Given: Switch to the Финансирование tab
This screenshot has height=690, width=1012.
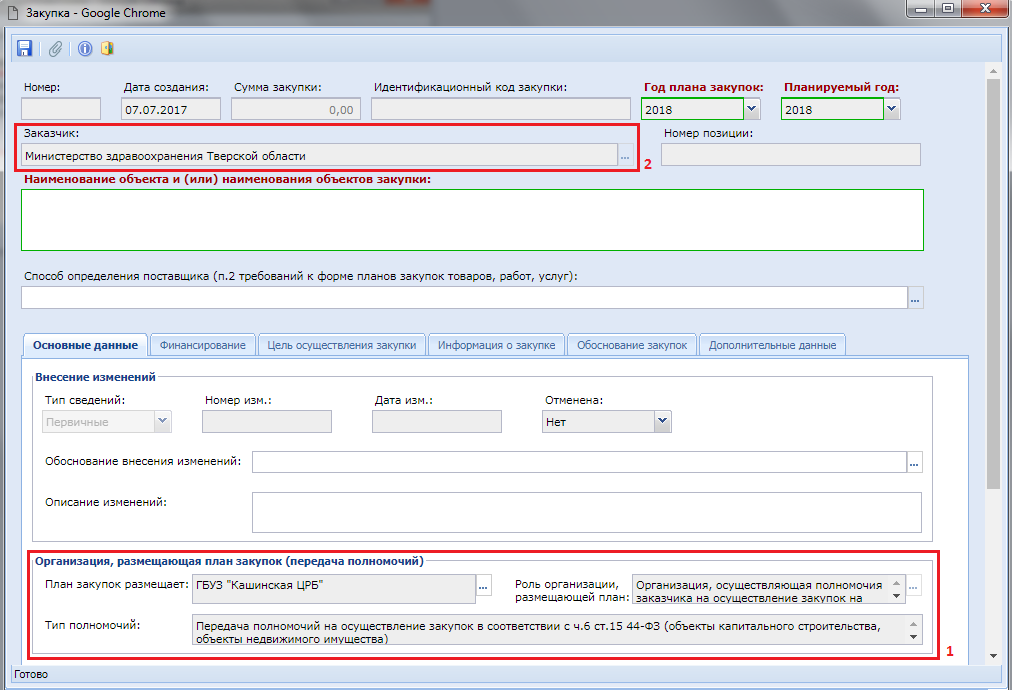Looking at the screenshot, I should click(x=202, y=345).
